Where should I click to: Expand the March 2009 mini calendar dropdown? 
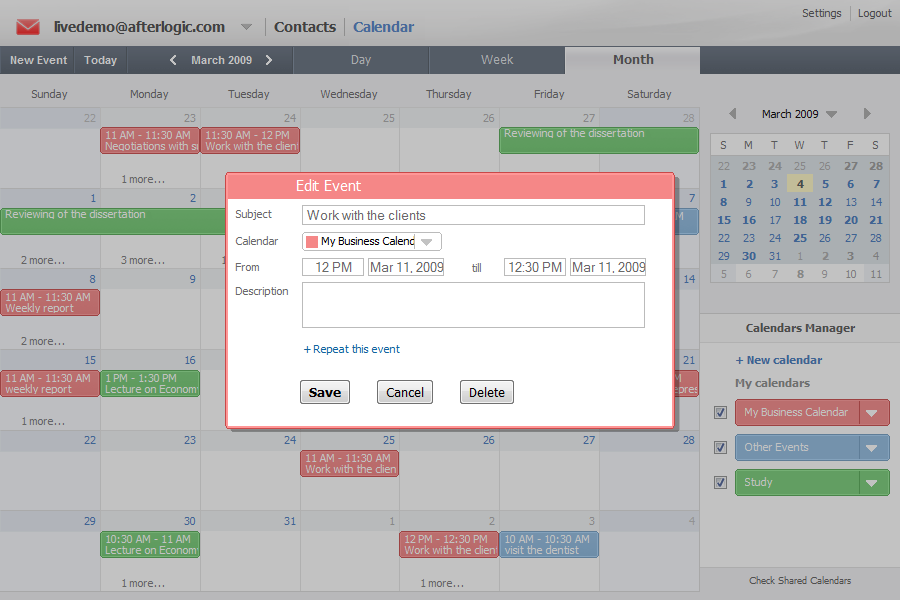point(831,114)
